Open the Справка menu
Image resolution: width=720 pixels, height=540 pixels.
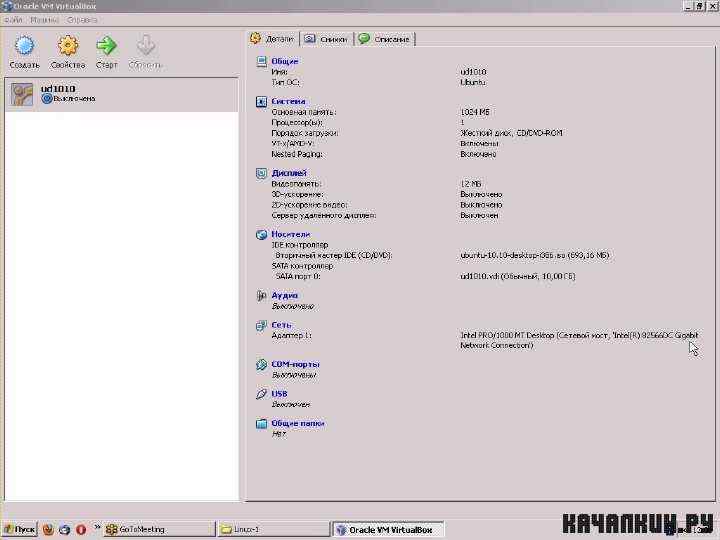(82, 20)
